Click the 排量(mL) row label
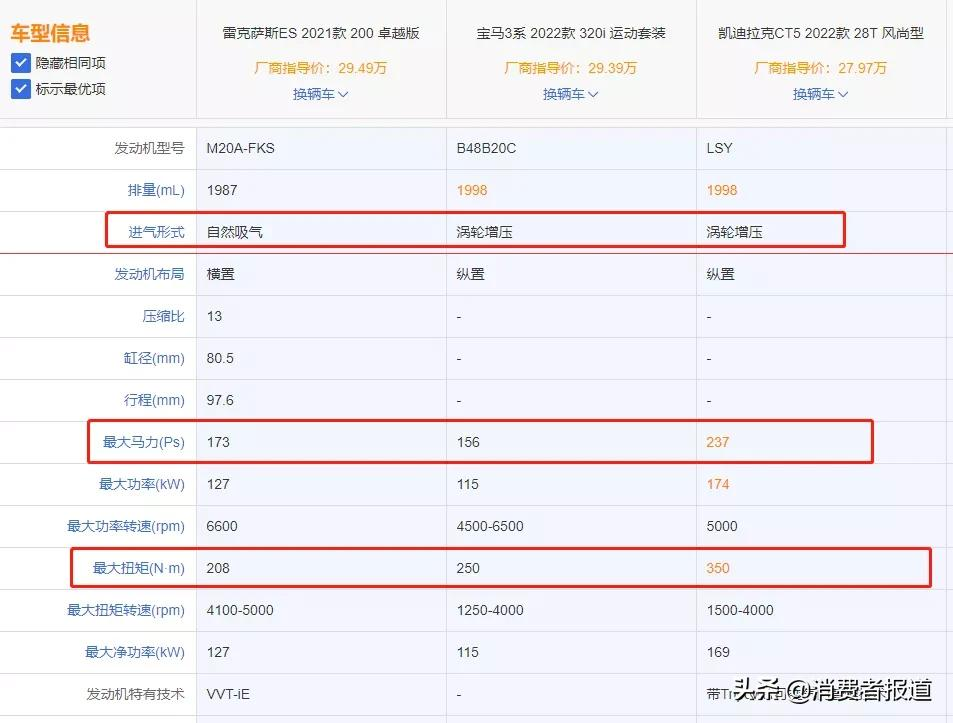Image resolution: width=953 pixels, height=723 pixels. pos(156,190)
